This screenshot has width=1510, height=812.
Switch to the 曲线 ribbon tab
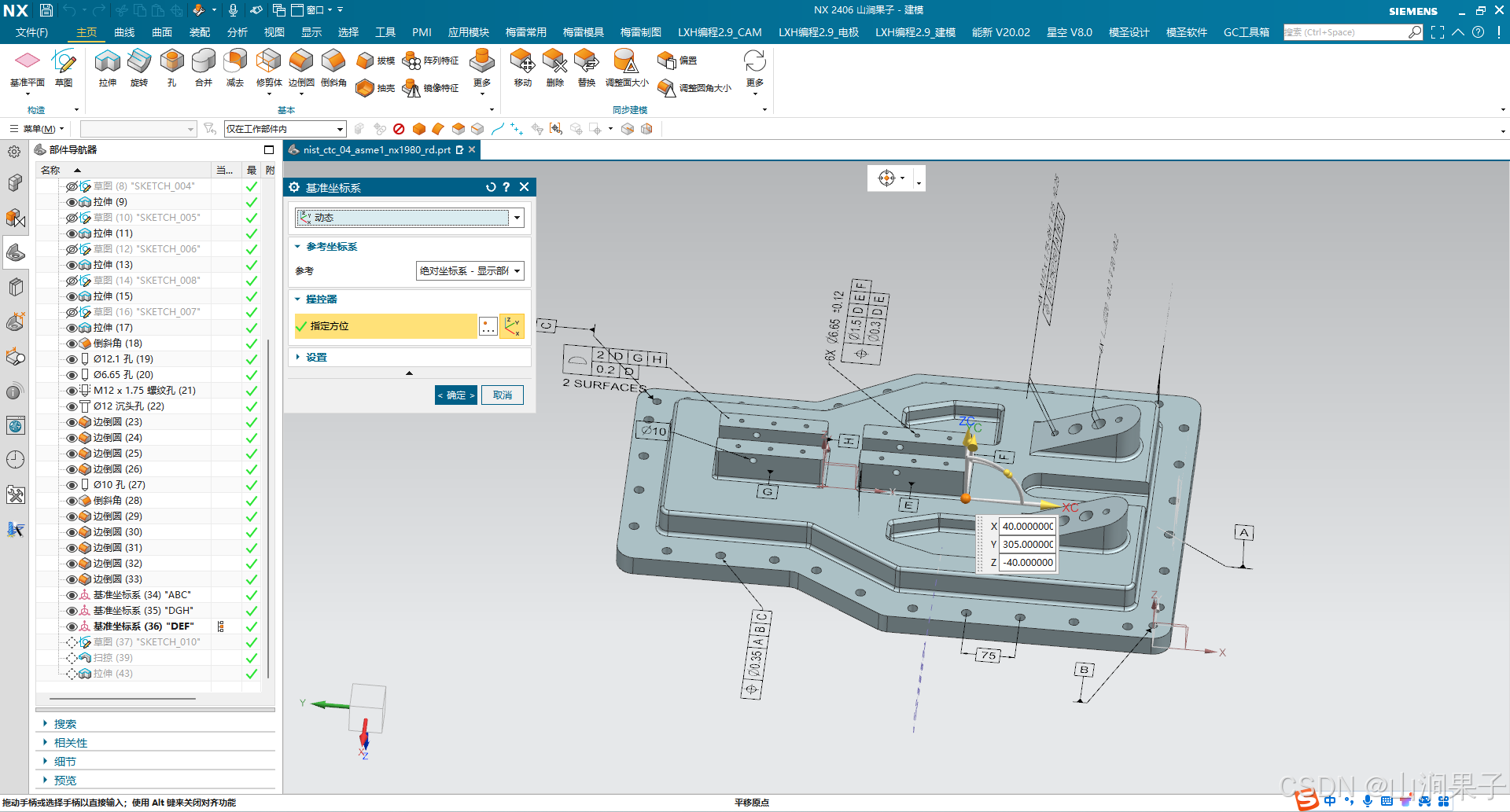[x=124, y=32]
